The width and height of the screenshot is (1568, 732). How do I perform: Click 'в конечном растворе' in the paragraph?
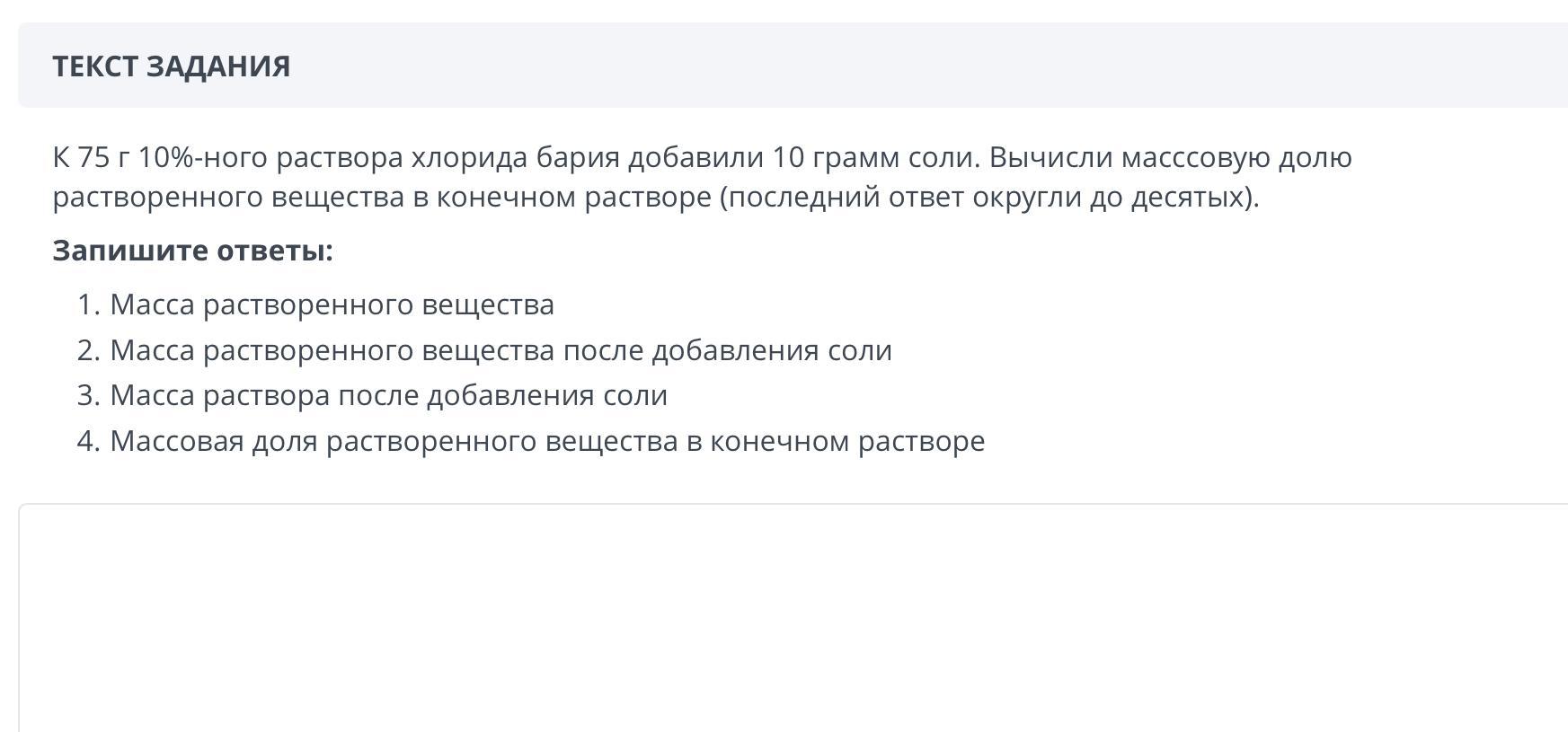562,197
